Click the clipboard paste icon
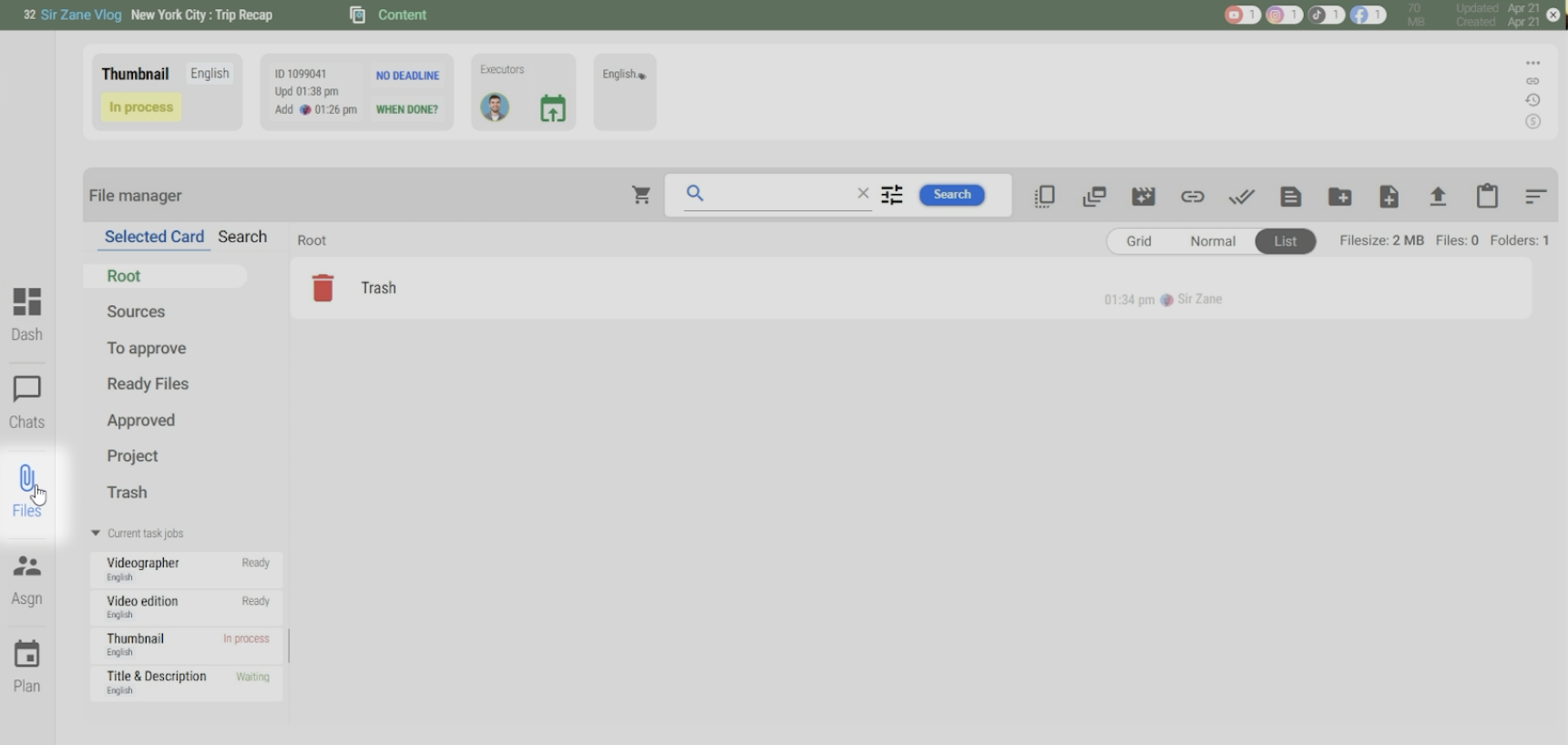 coord(1487,197)
